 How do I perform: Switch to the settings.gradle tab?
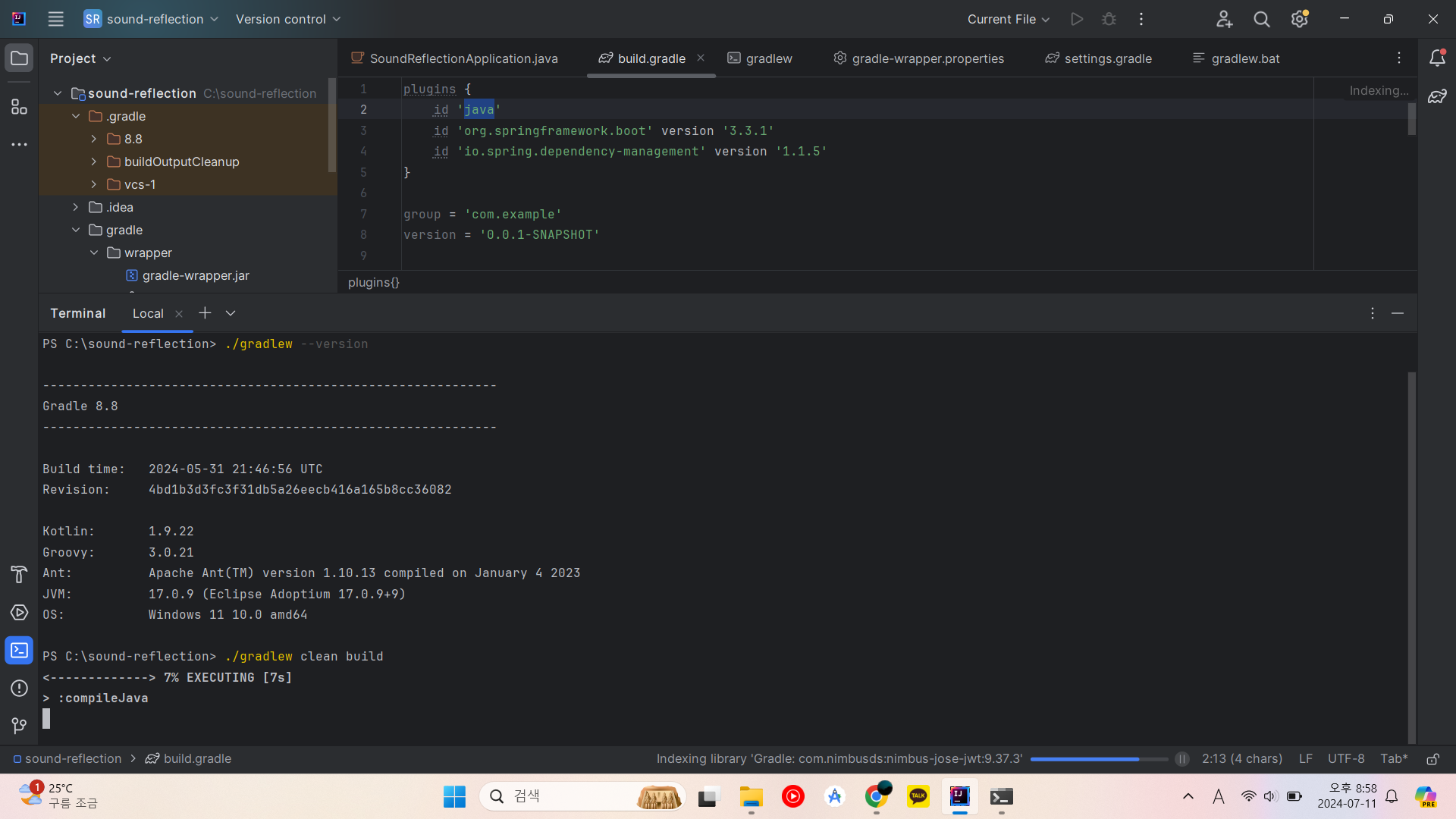pos(1107,58)
